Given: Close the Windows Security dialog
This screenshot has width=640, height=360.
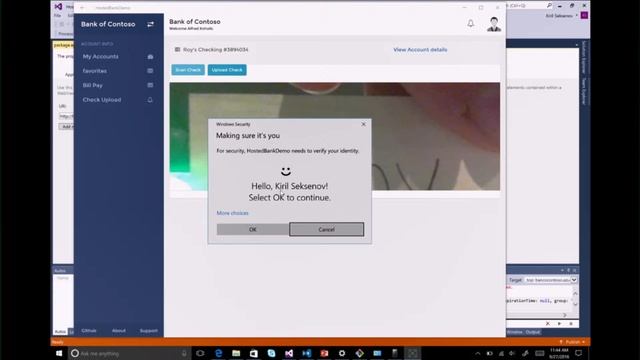Looking at the screenshot, I should (x=363, y=124).
